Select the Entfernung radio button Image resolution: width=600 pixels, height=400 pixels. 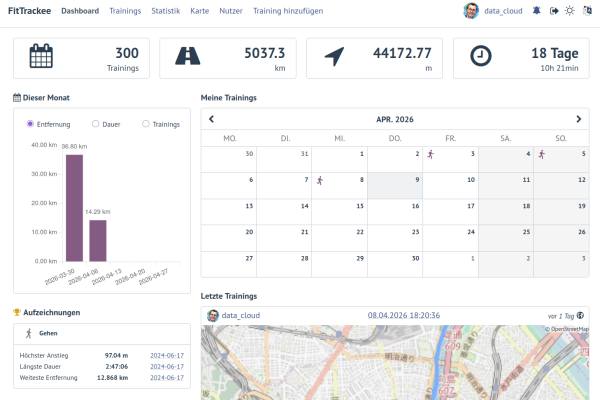[30, 124]
